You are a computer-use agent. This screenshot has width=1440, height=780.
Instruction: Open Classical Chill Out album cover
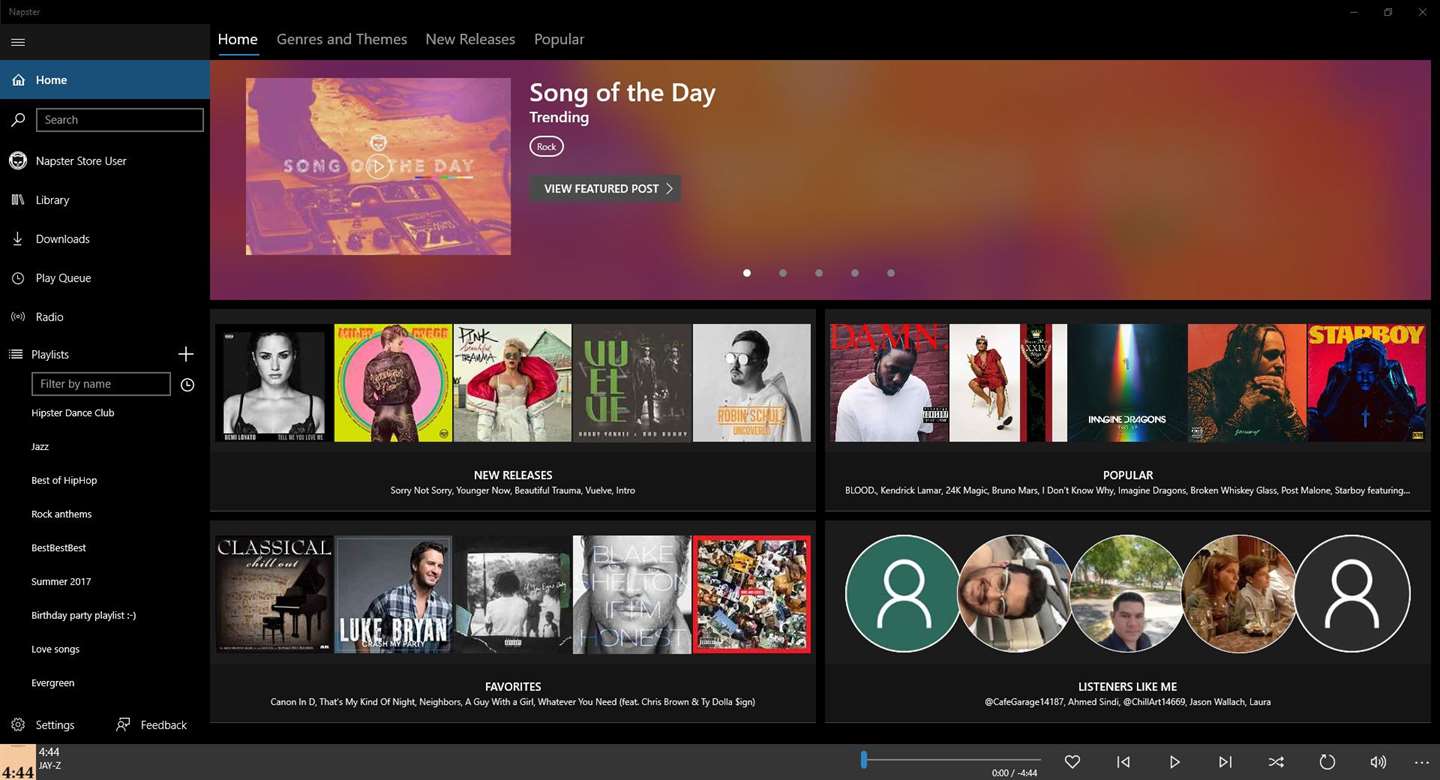(274, 594)
